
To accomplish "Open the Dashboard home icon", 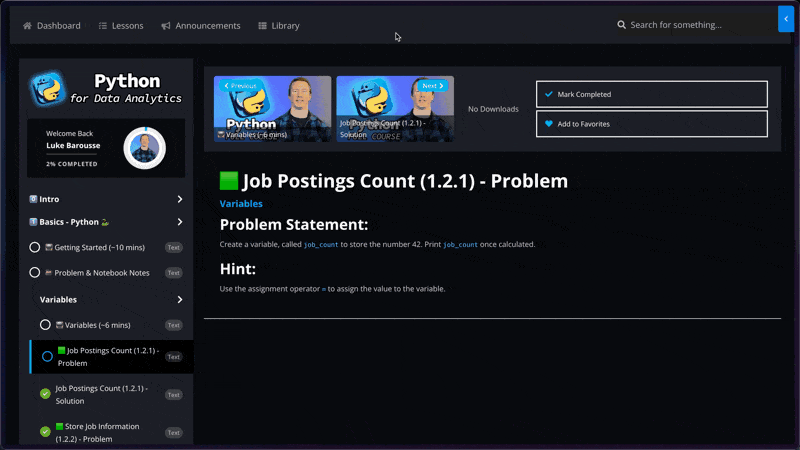I will coord(28,26).
